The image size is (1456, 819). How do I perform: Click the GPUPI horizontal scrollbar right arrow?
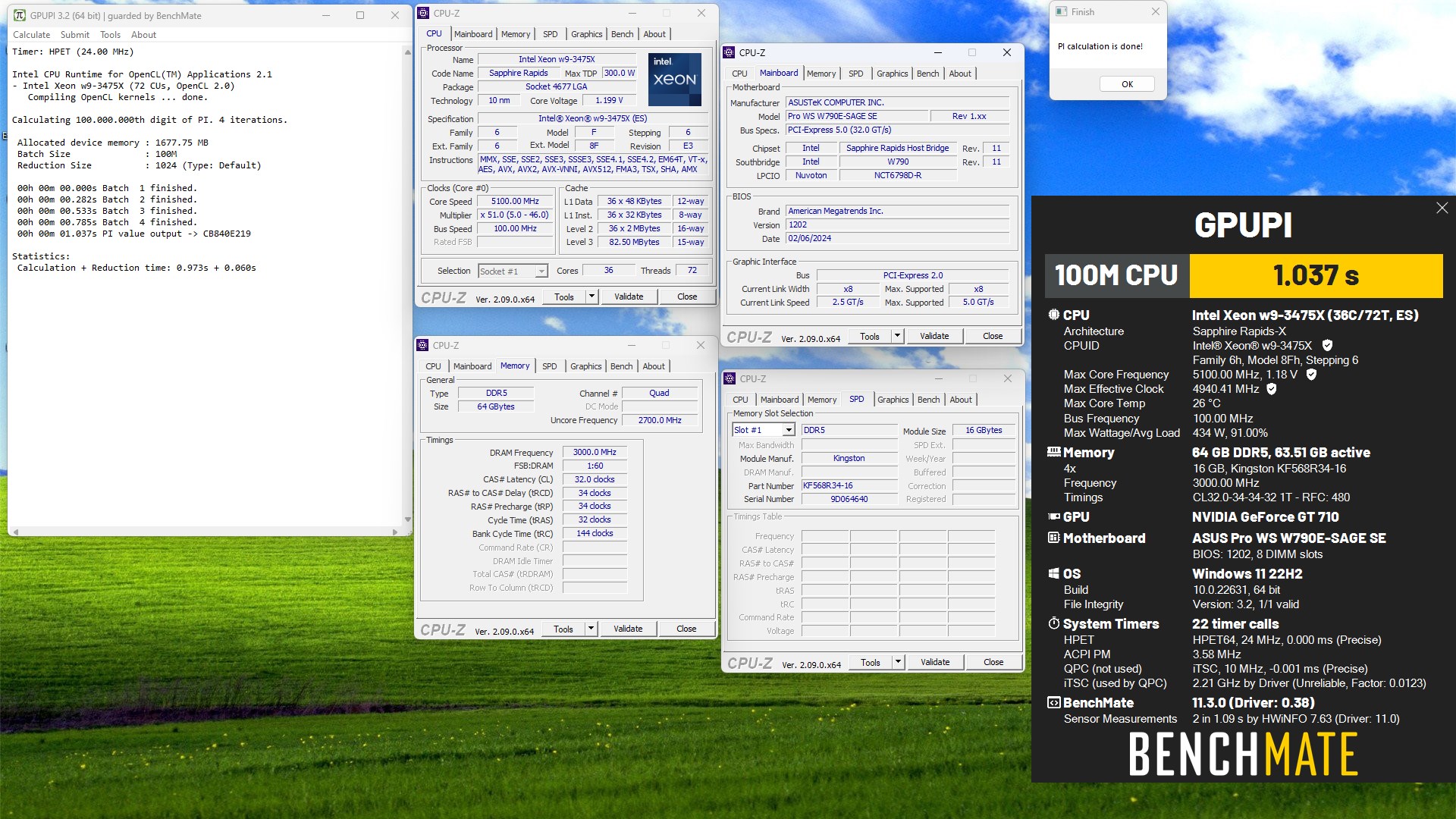click(395, 532)
